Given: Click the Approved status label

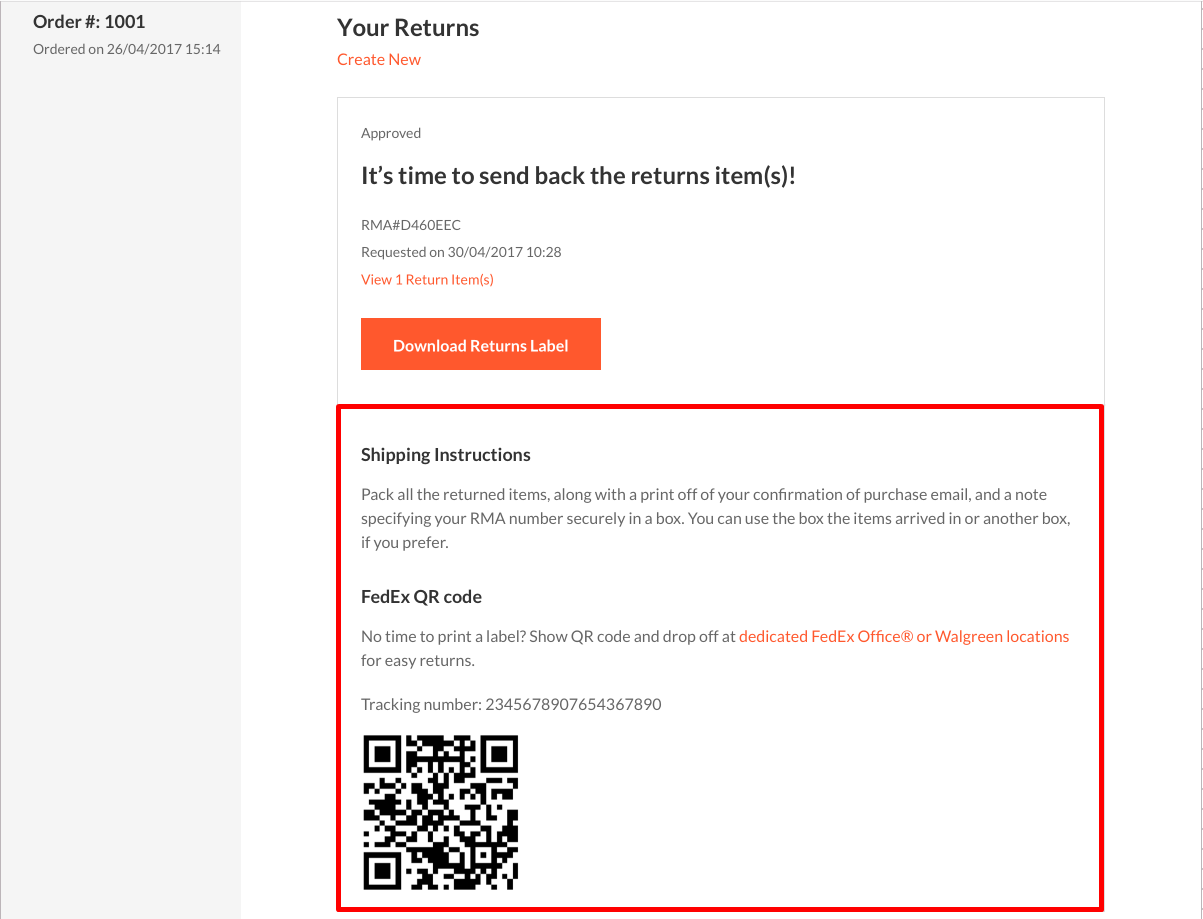Looking at the screenshot, I should coord(391,133).
